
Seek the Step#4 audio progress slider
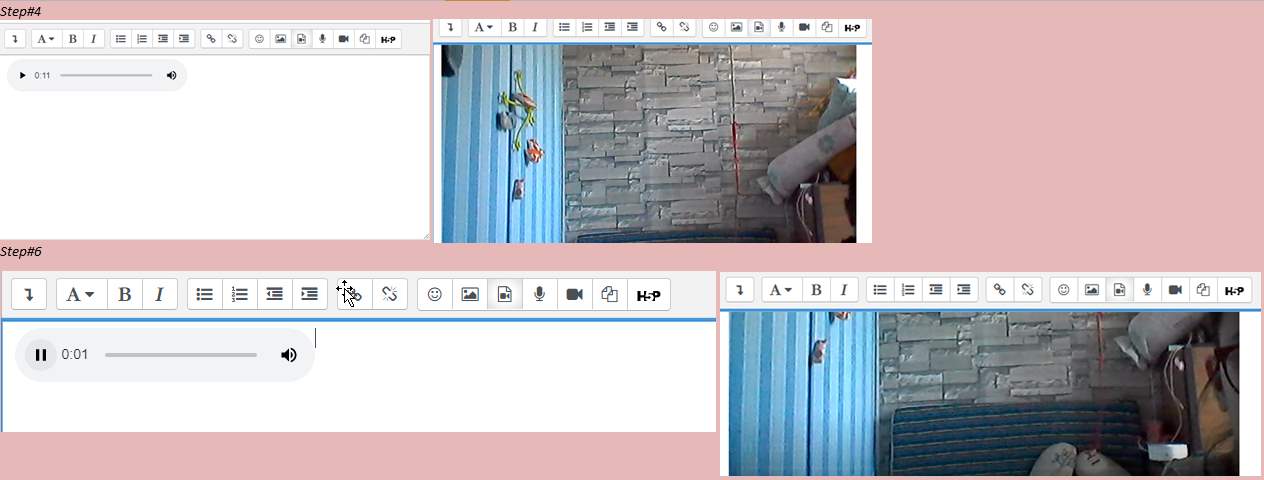(106, 75)
